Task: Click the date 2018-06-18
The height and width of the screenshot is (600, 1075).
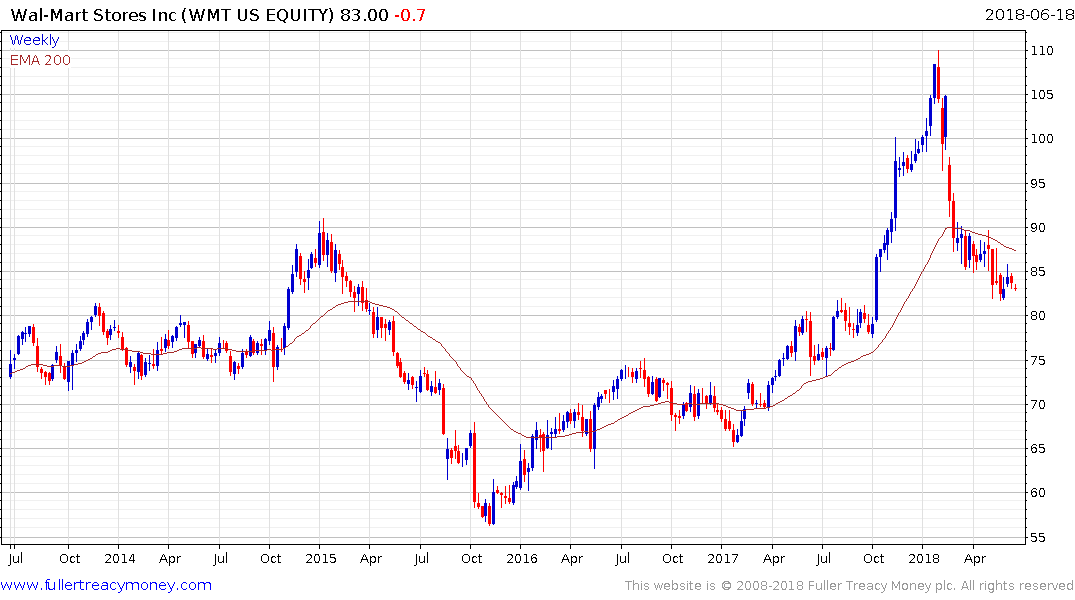Action: pyautogui.click(x=1029, y=14)
